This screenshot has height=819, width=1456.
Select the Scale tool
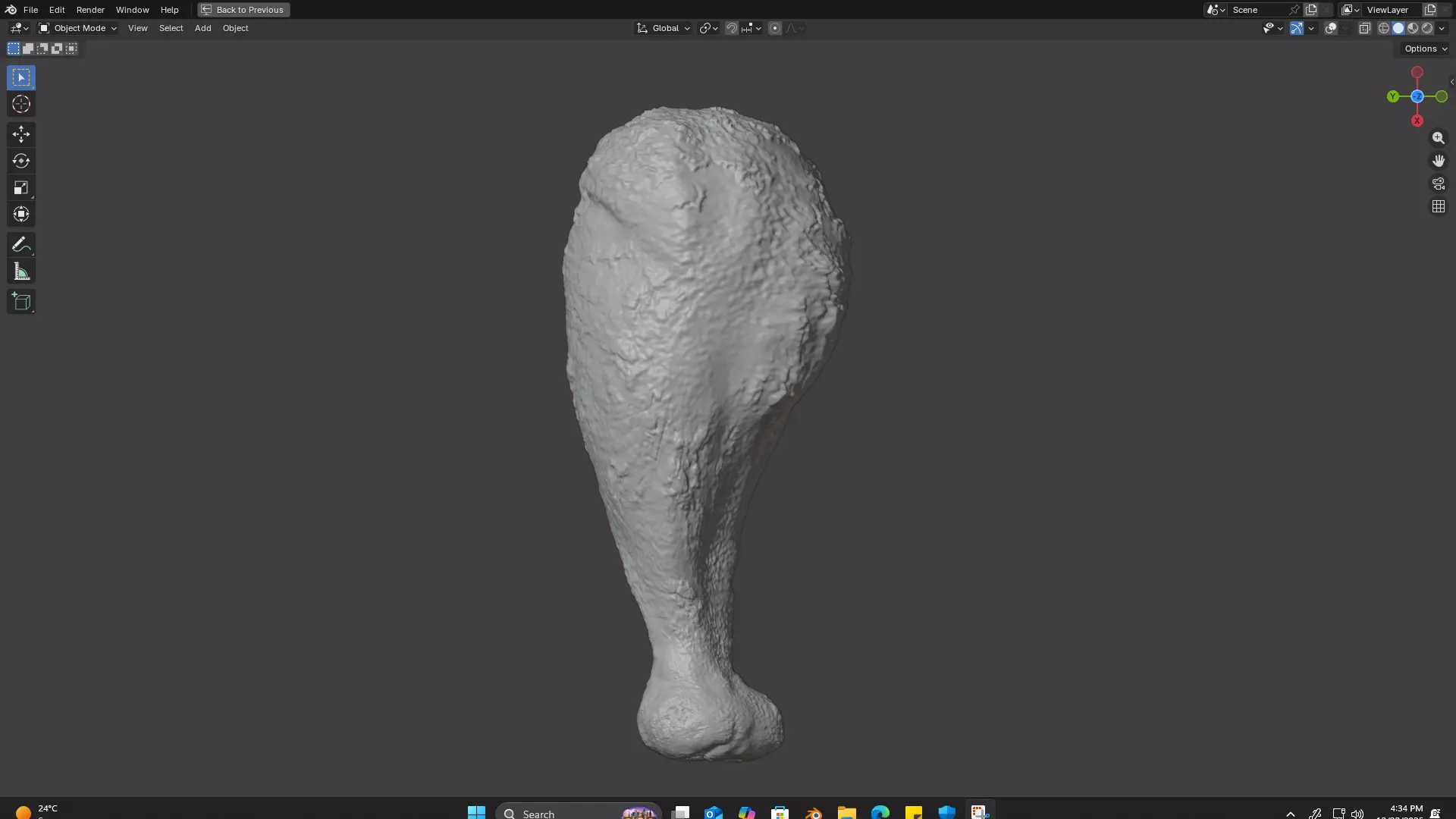click(21, 187)
